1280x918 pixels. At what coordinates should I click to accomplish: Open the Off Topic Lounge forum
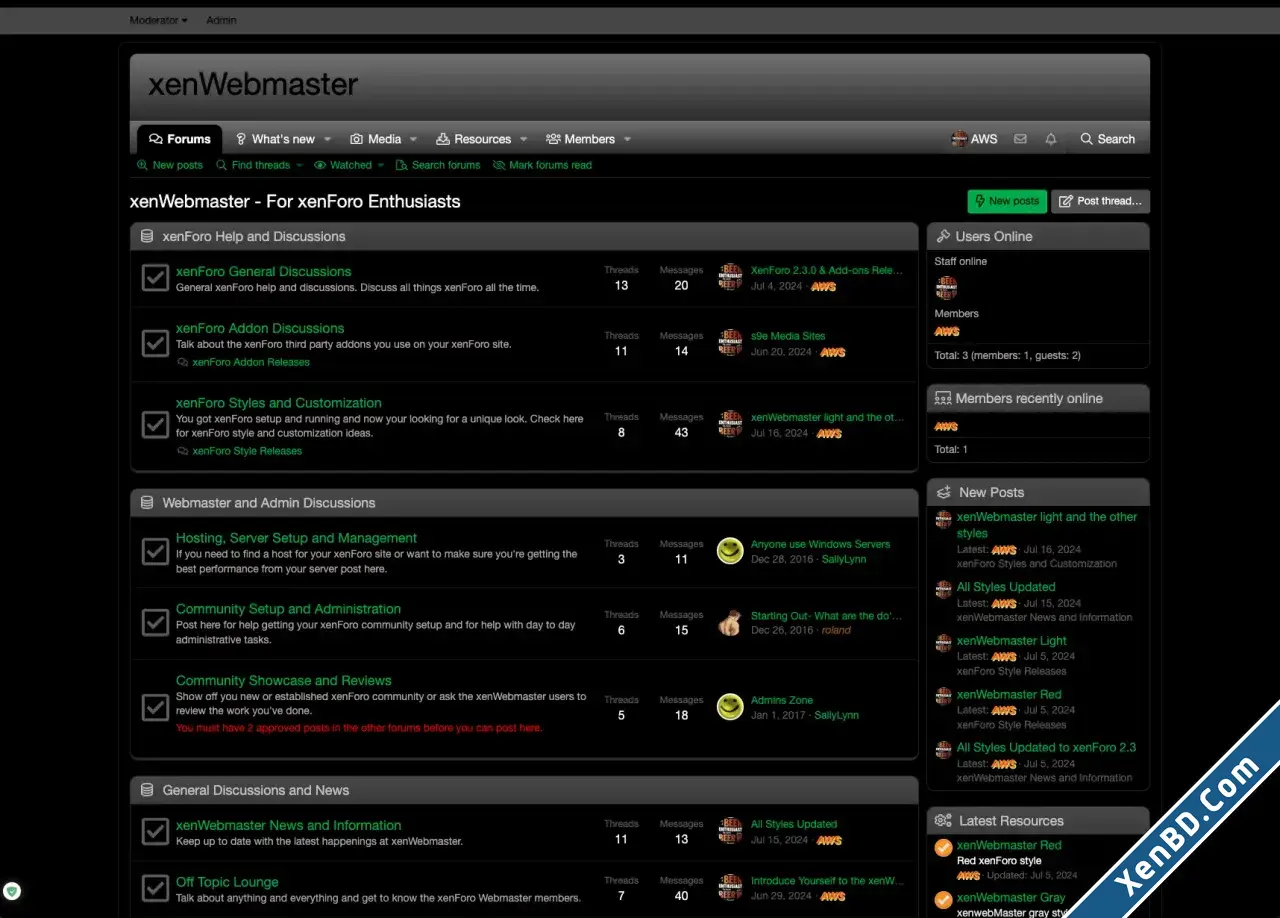point(227,882)
